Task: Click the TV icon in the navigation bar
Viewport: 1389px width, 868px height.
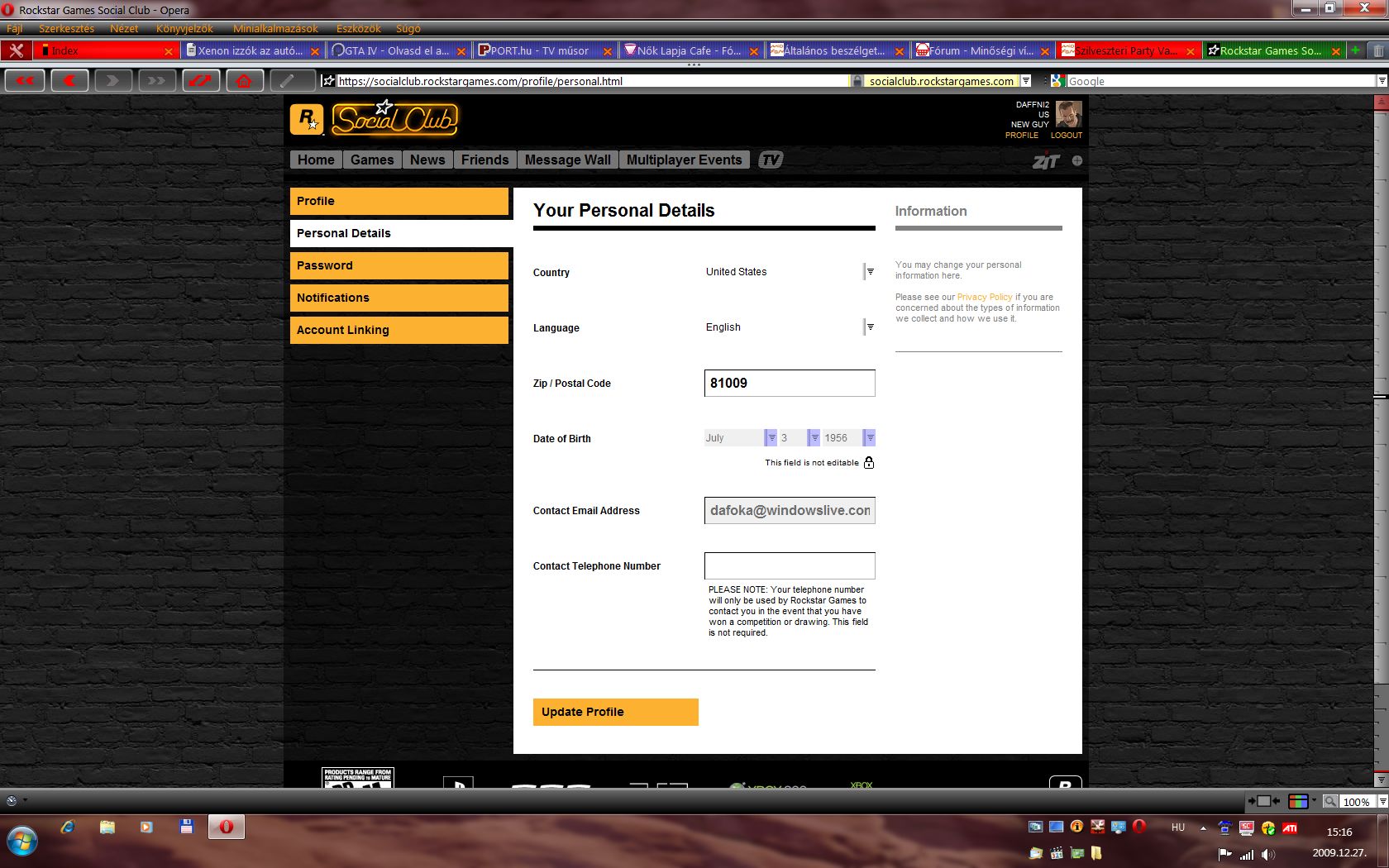Action: click(x=771, y=160)
